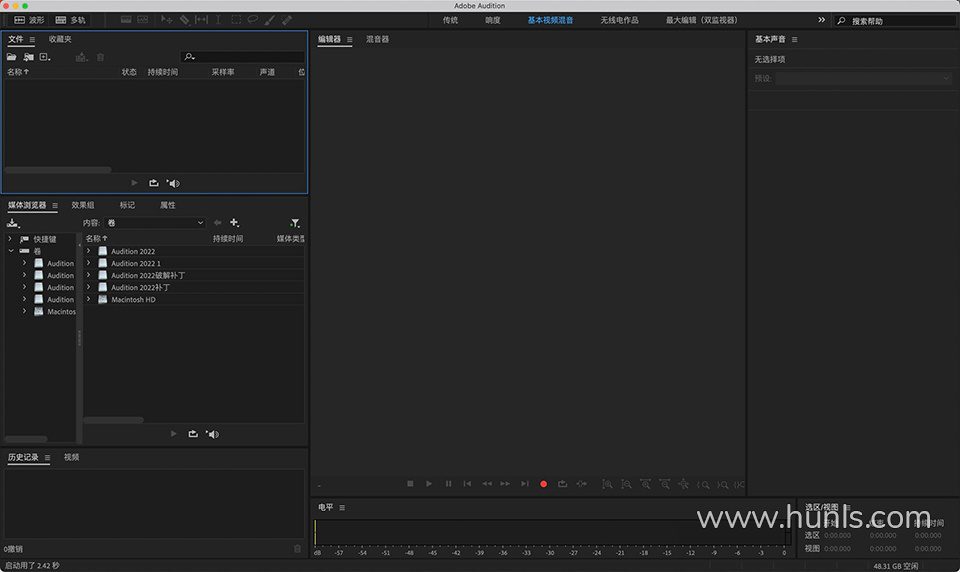Switch to the Mixer (混音器) tab
The width and height of the screenshot is (960, 572).
(377, 39)
